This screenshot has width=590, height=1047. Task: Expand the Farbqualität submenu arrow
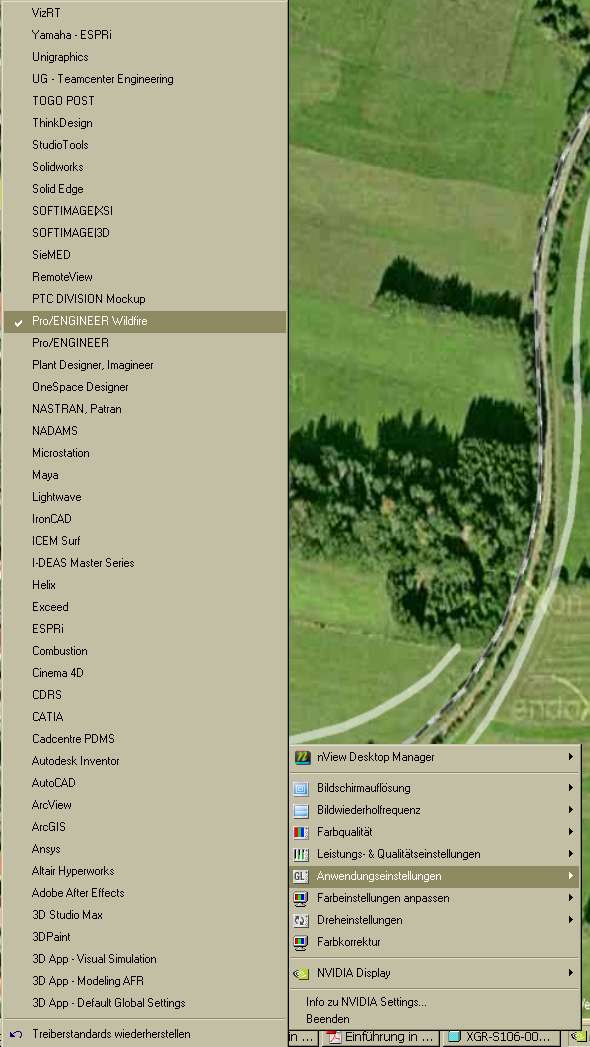[571, 832]
